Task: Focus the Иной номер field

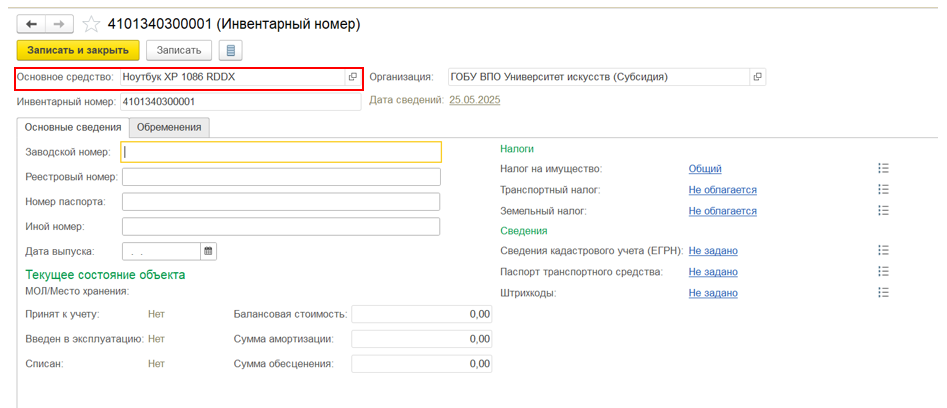Action: click(x=281, y=226)
